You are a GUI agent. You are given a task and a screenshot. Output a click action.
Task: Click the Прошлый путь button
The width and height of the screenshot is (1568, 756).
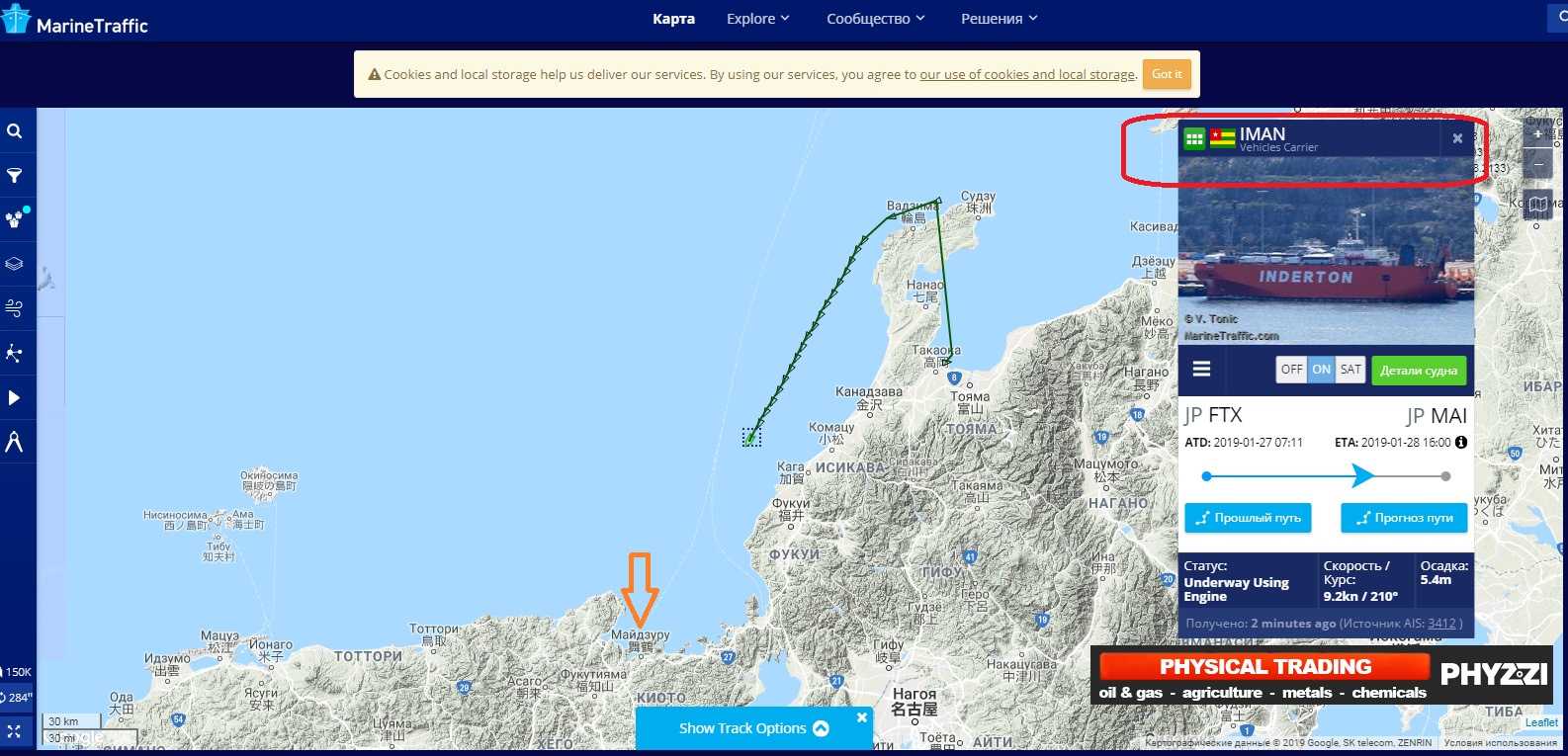click(x=1248, y=518)
